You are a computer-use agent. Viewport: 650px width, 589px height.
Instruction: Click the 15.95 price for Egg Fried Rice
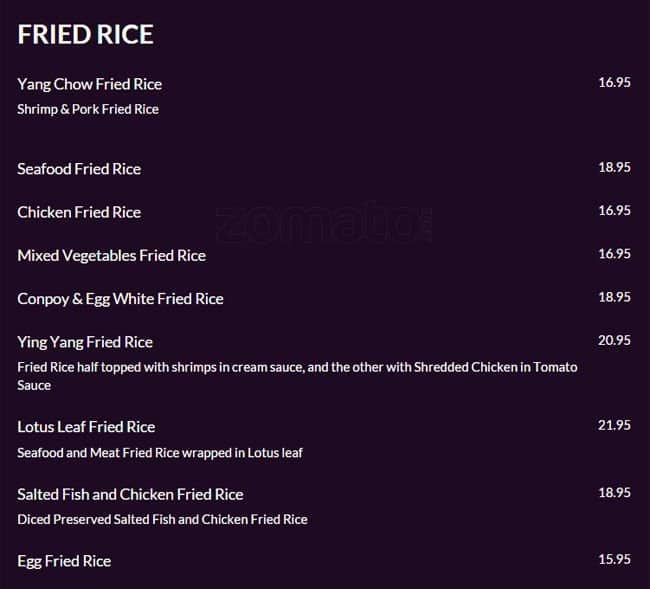click(614, 559)
